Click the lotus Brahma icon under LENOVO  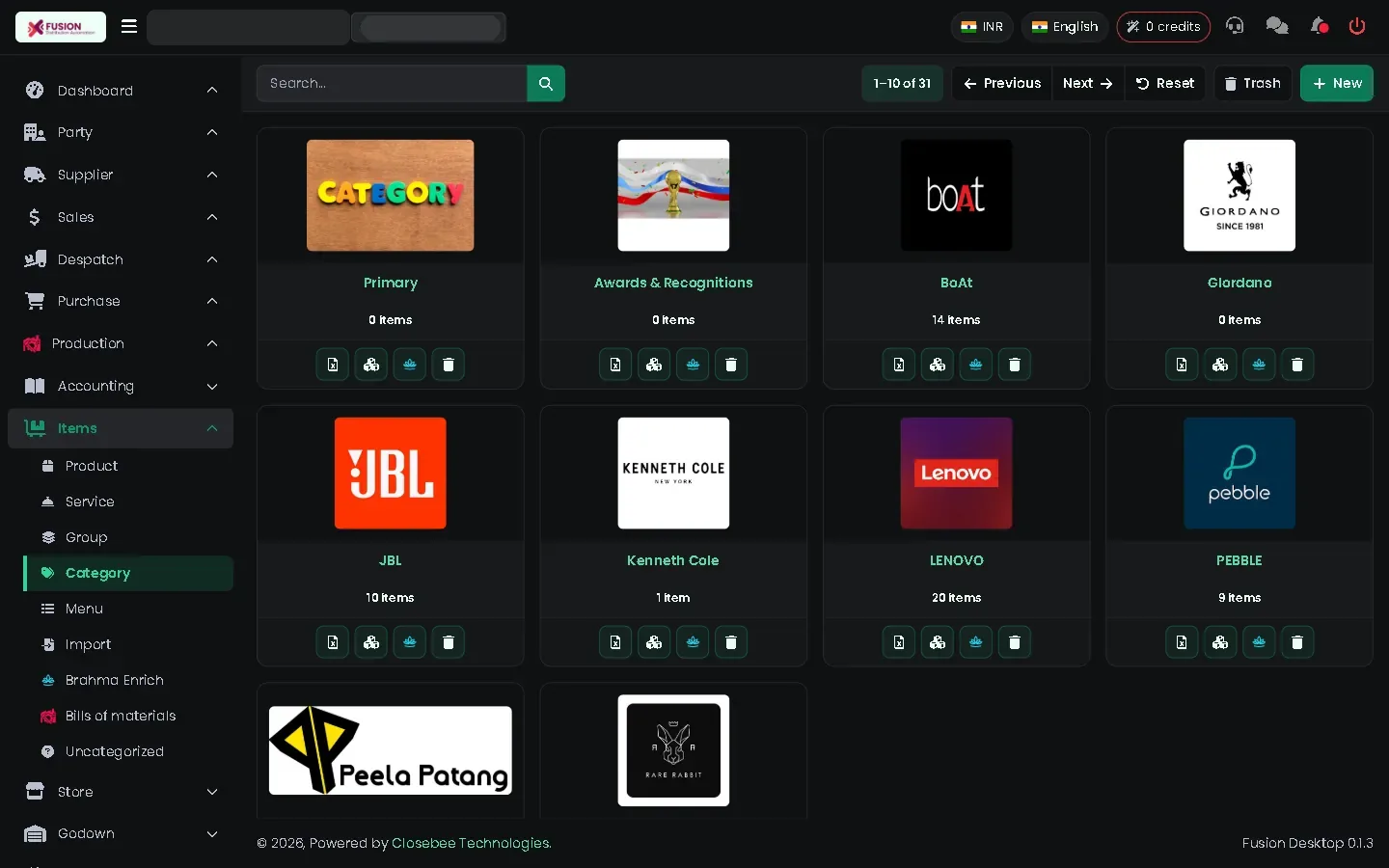(x=976, y=642)
